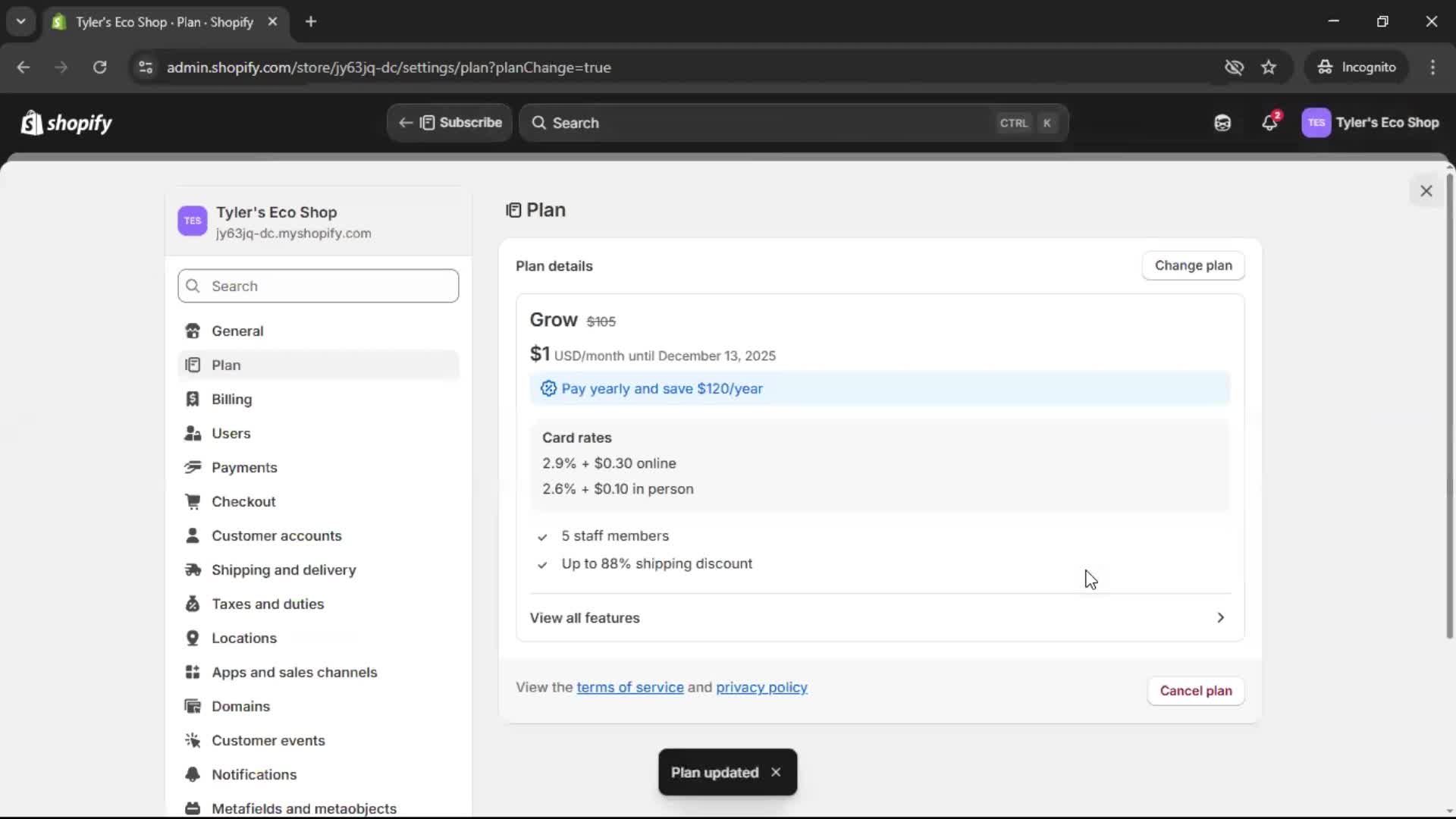The image size is (1456, 819).
Task: Click the top Search bar
Action: (x=793, y=123)
